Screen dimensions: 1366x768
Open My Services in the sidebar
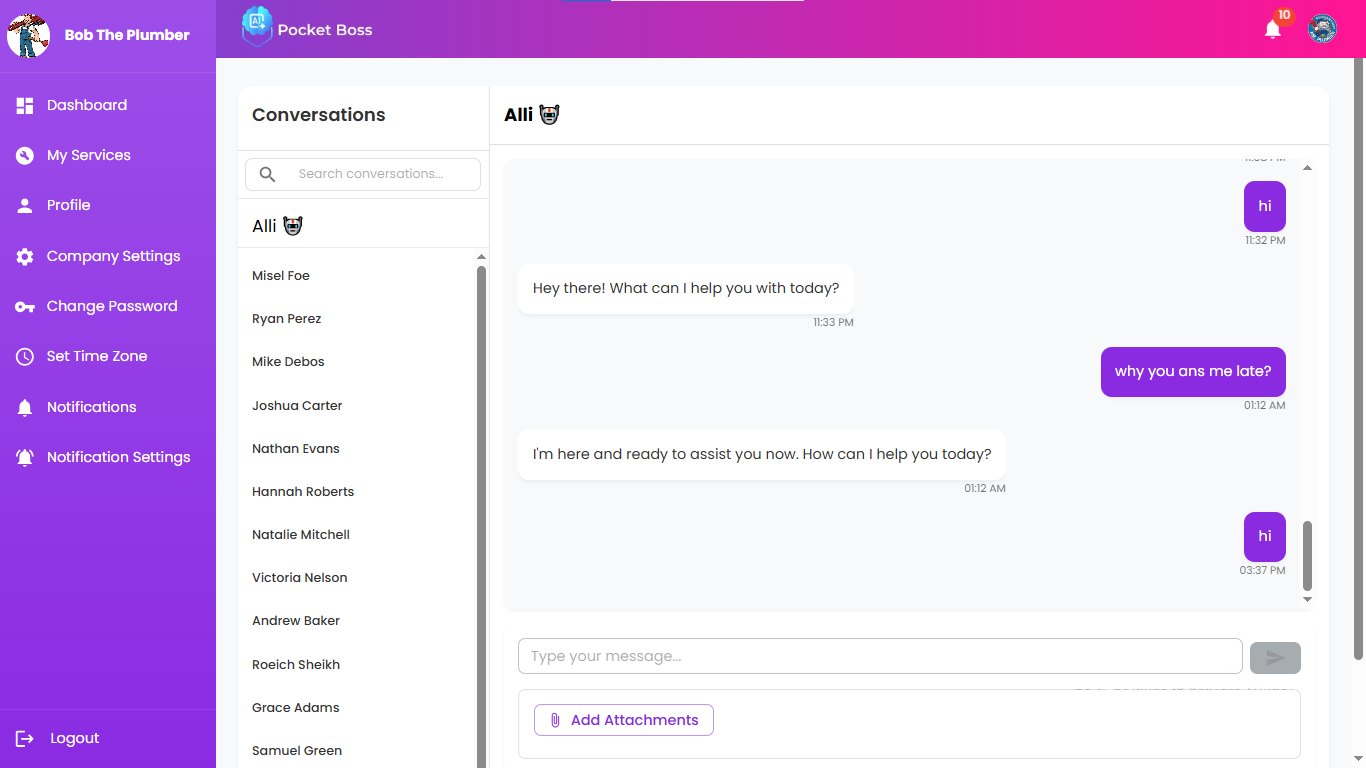[x=88, y=155]
